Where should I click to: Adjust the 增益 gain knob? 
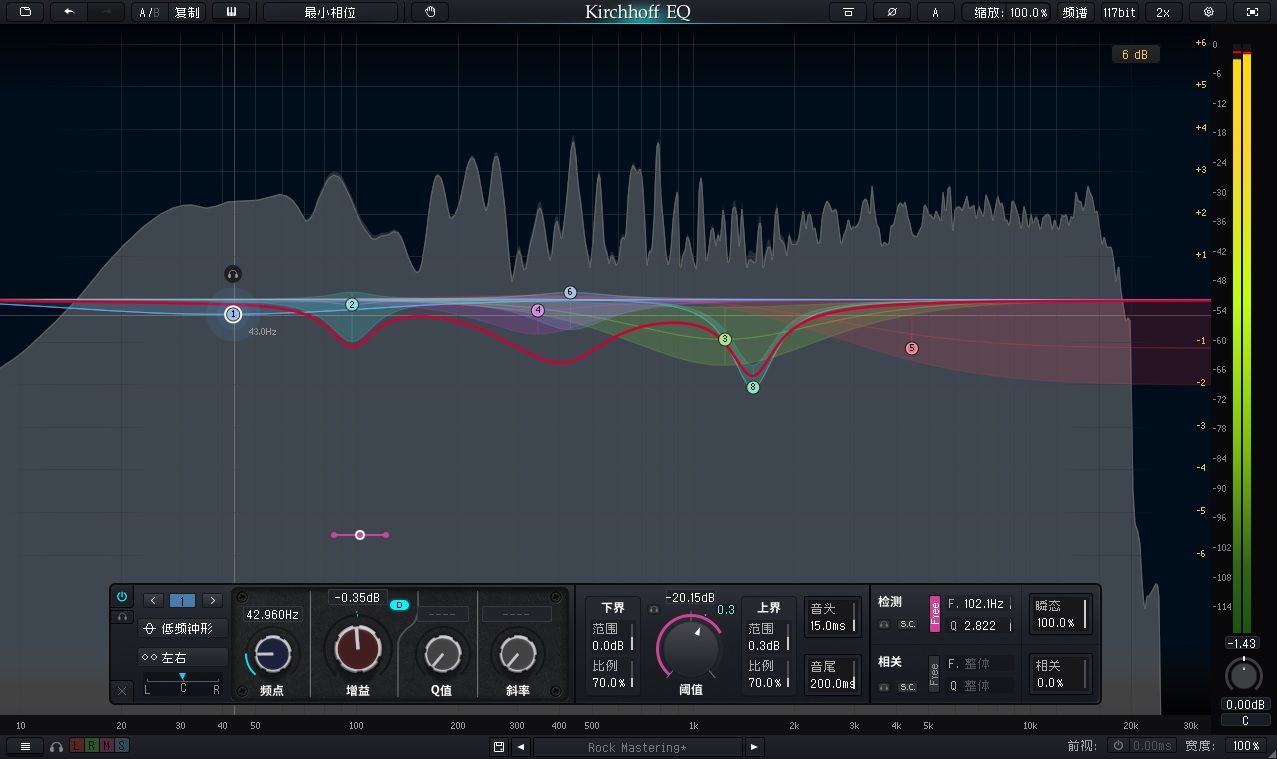point(358,648)
